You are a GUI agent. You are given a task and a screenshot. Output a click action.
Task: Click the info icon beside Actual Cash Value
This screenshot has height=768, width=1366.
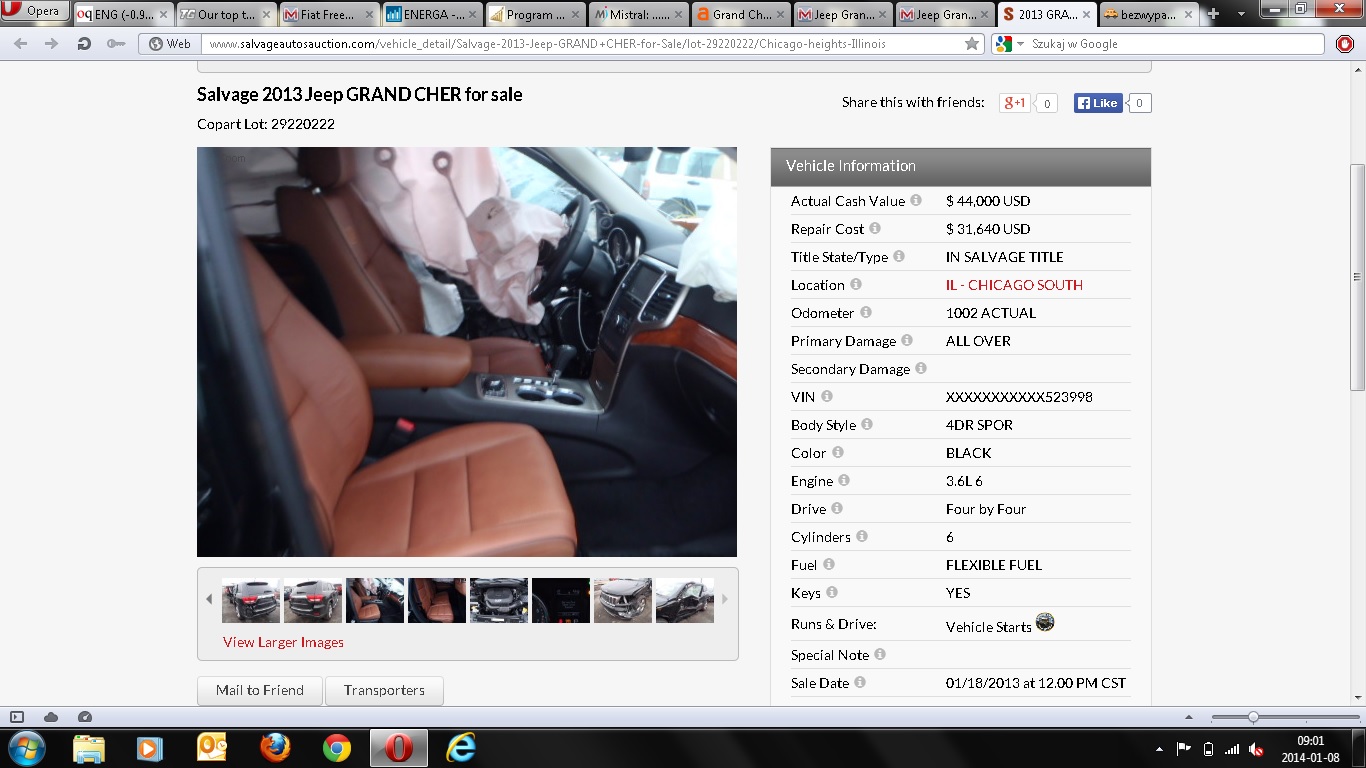coord(916,200)
